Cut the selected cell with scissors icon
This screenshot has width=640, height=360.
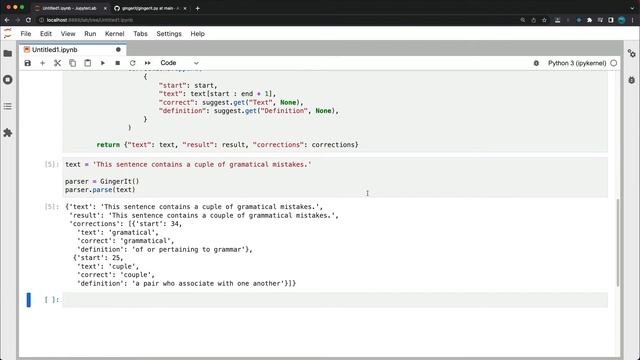click(57, 63)
